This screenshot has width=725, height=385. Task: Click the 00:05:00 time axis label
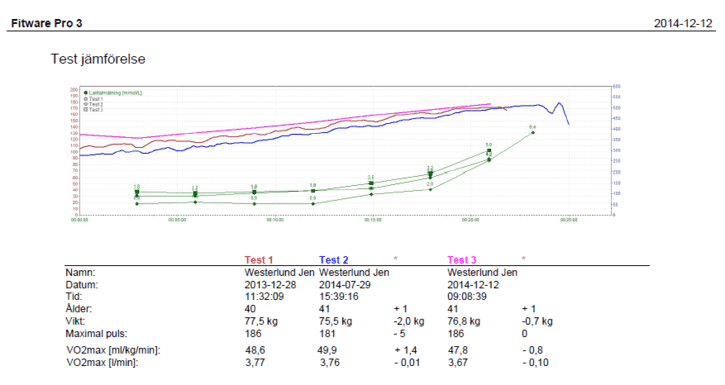coord(177,220)
